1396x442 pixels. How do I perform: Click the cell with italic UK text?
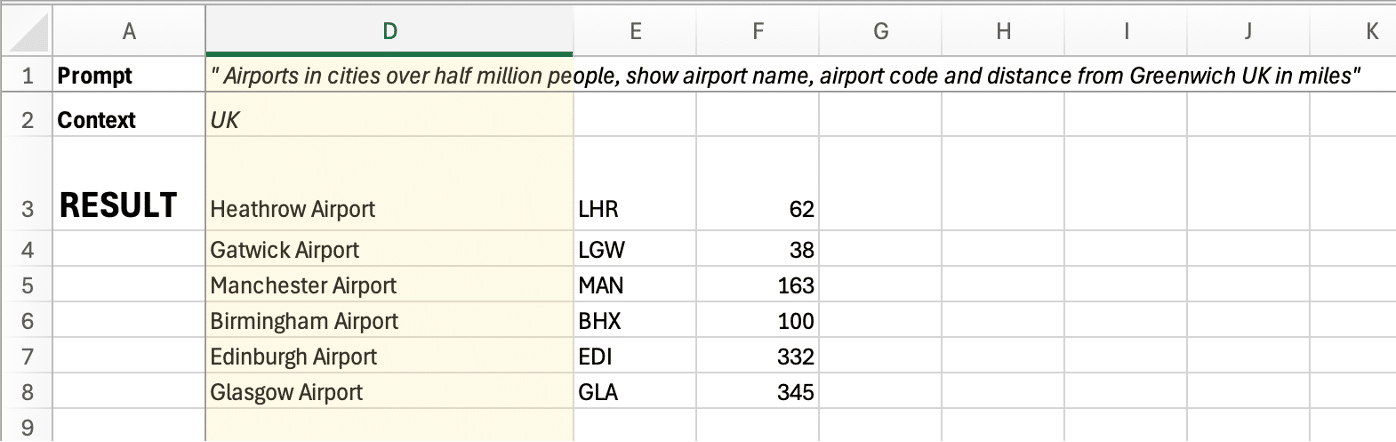click(389, 120)
